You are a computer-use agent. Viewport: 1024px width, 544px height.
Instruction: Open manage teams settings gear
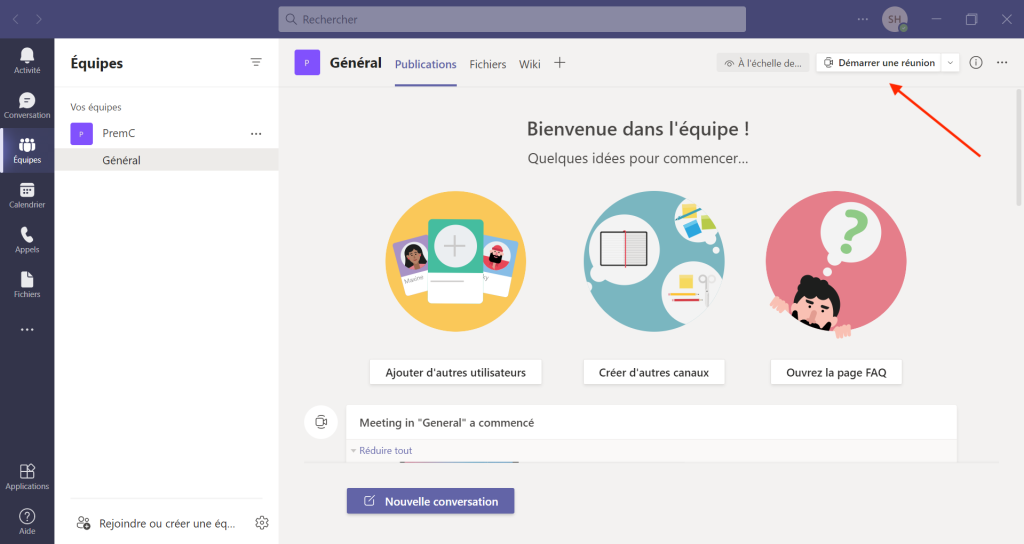[262, 522]
